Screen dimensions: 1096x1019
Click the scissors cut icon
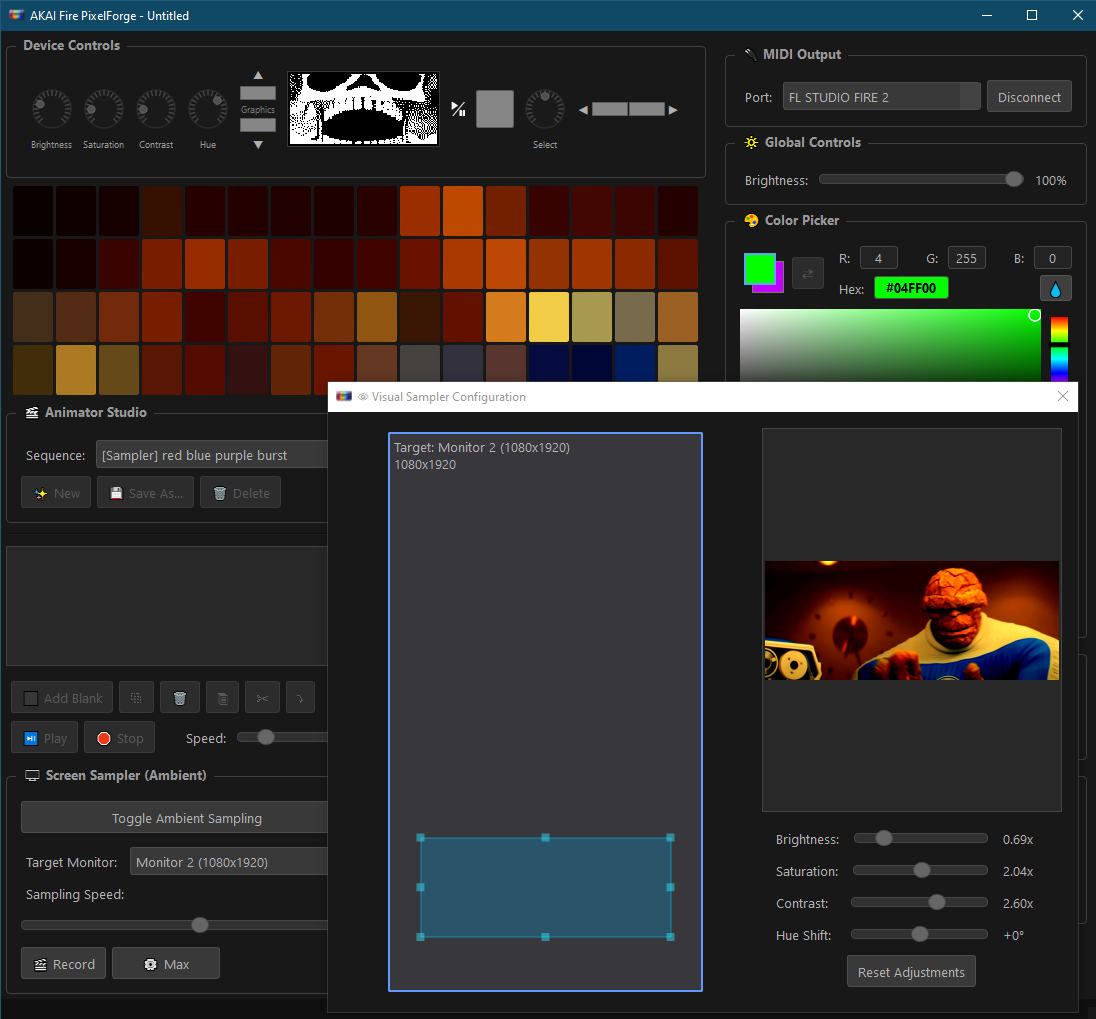(262, 698)
